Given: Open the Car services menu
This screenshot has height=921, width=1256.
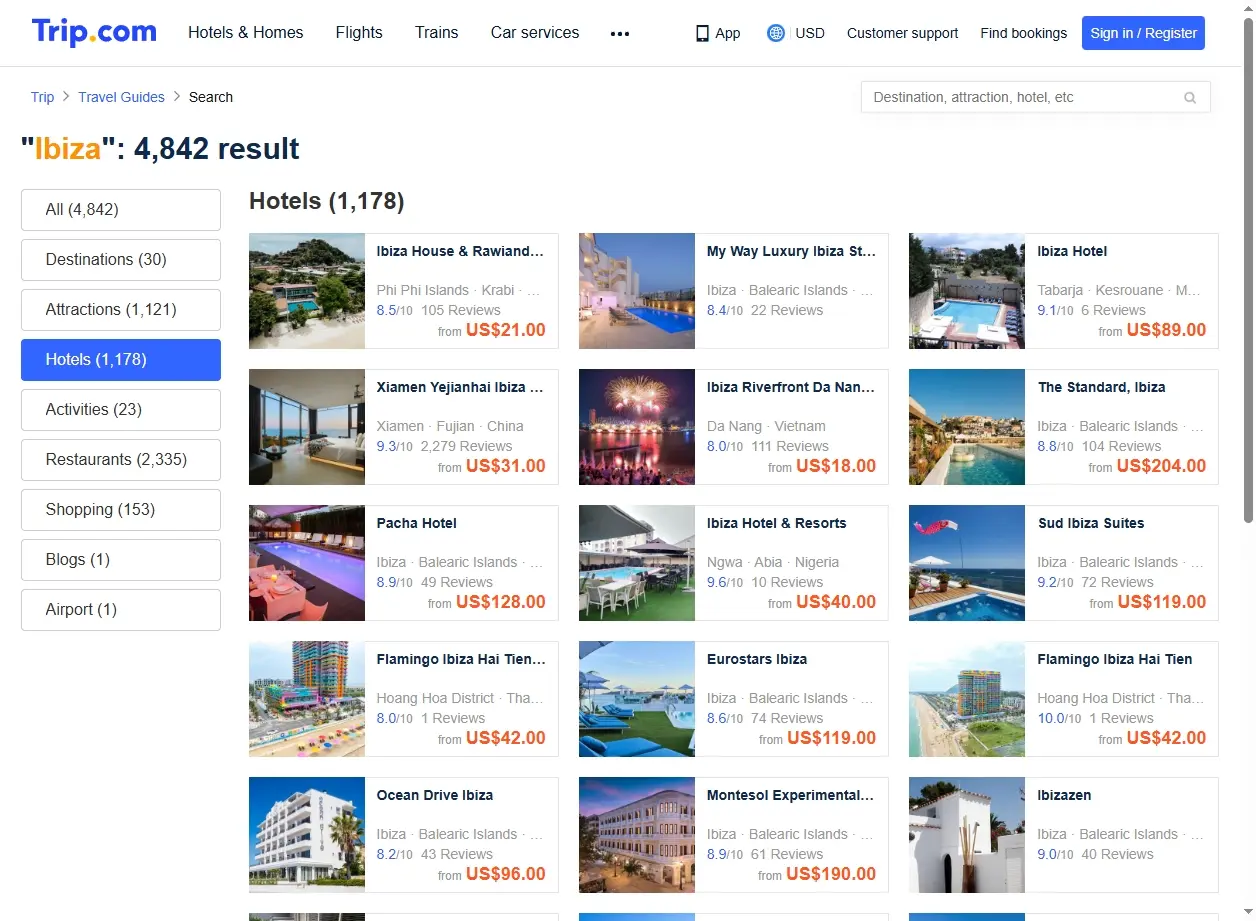Looking at the screenshot, I should 535,33.
